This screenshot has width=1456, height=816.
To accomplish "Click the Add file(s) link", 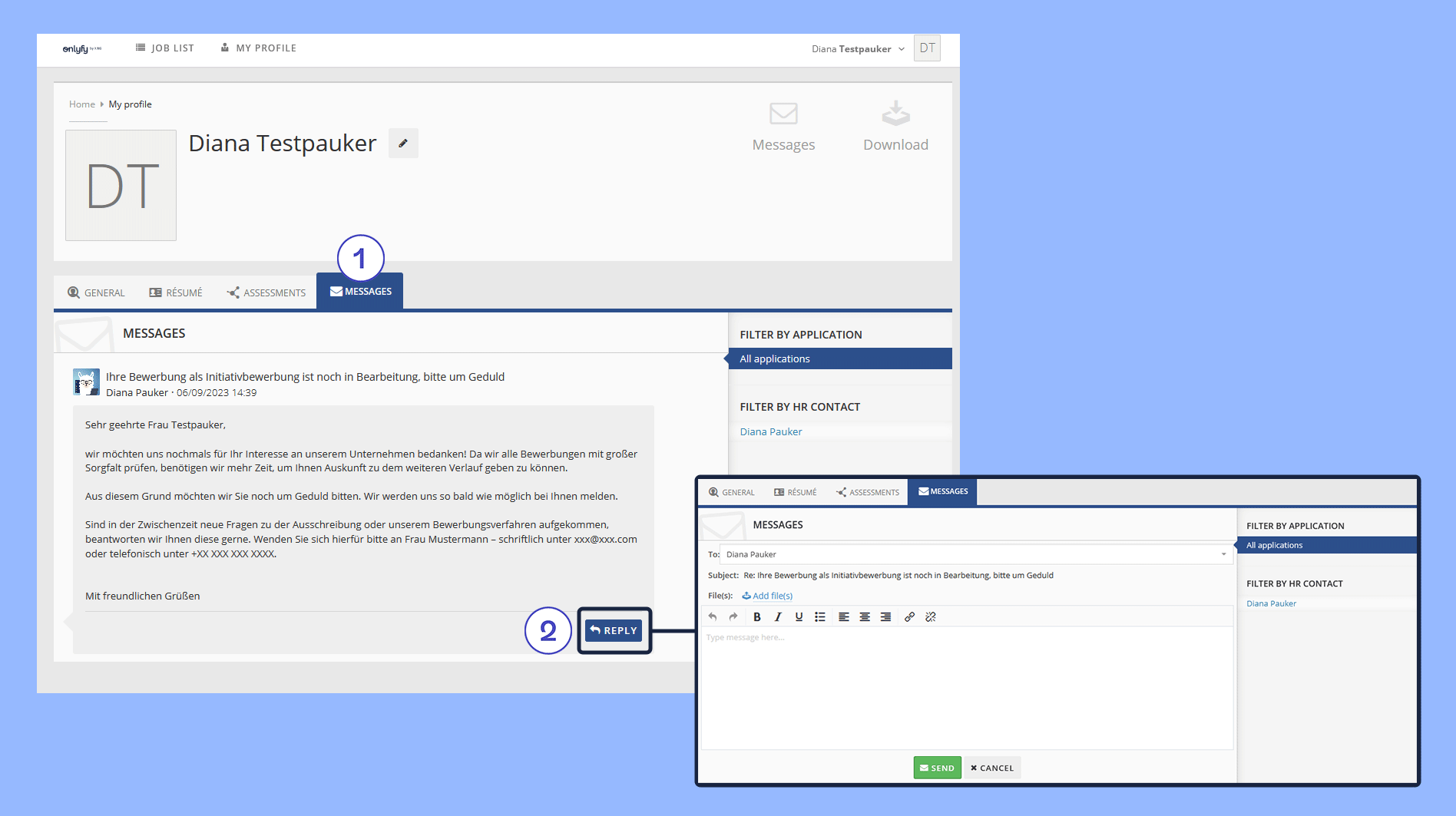I will (x=767, y=596).
